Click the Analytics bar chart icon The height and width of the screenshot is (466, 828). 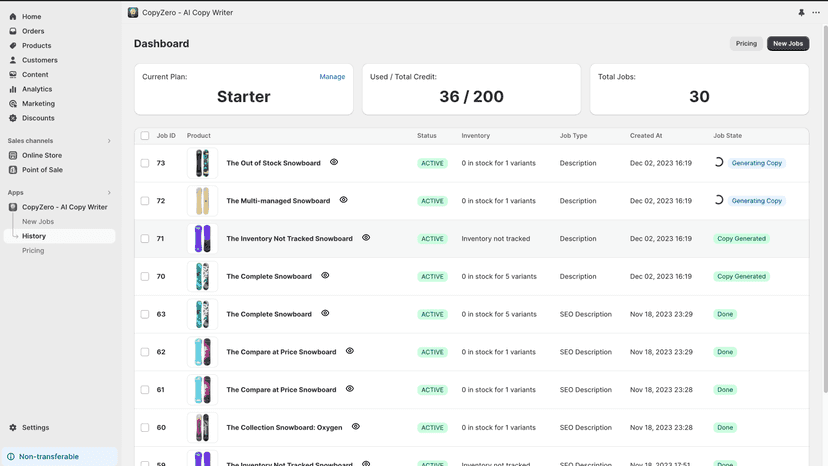pyautogui.click(x=13, y=89)
